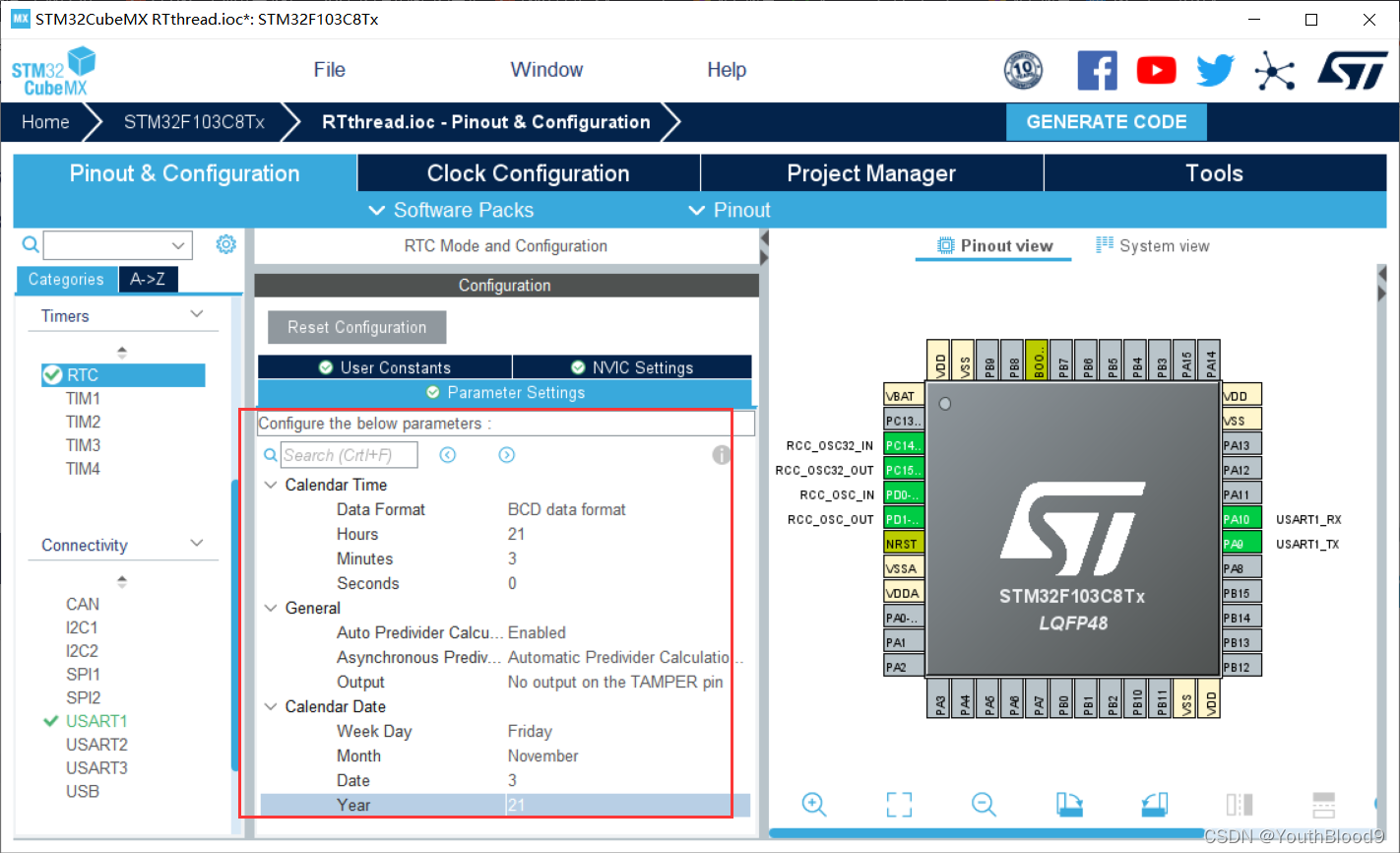
Task: Open Pinout dropdown menu
Action: point(730,210)
